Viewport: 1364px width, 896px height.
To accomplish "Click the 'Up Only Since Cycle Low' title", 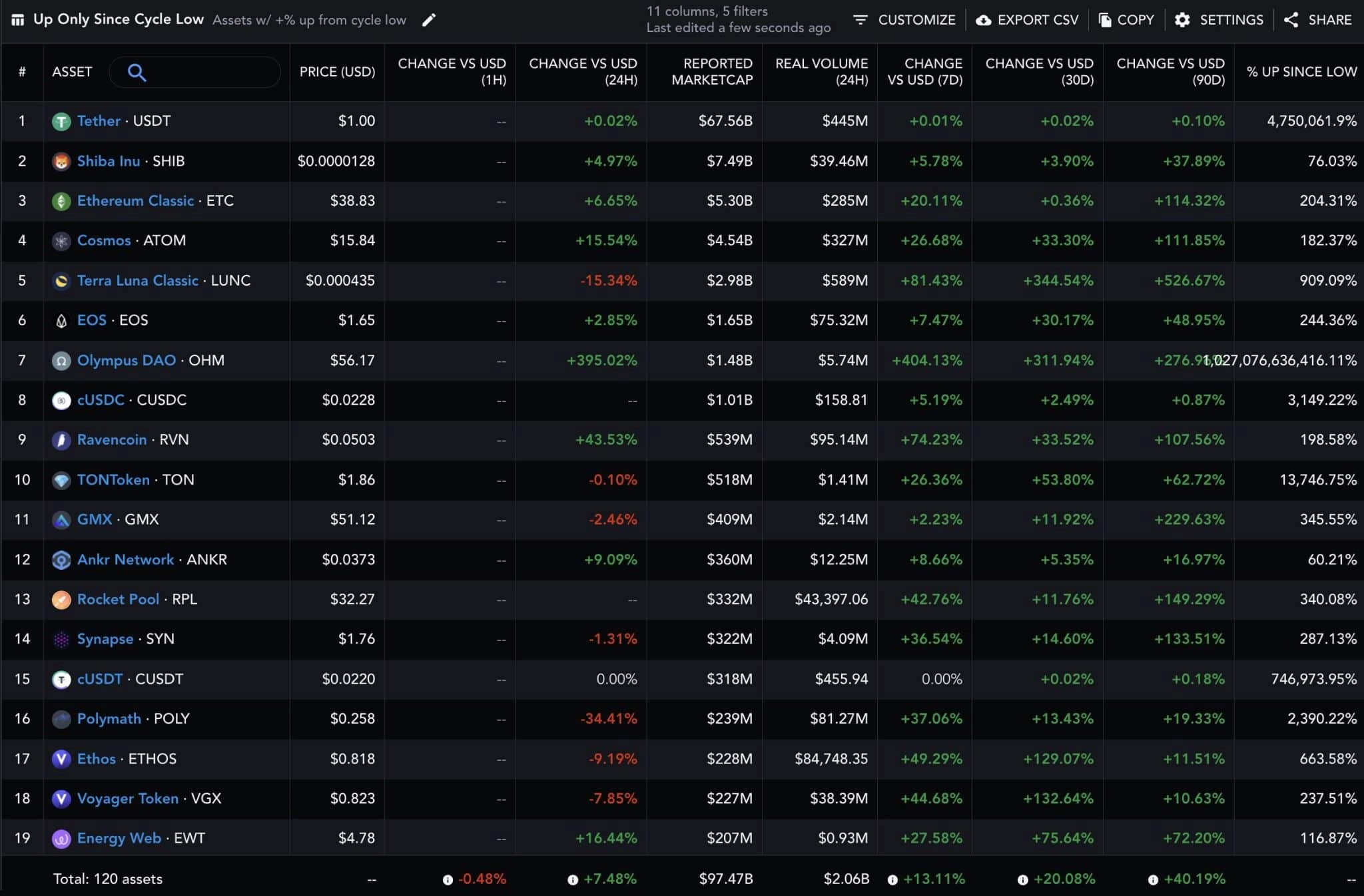I will click(x=119, y=19).
